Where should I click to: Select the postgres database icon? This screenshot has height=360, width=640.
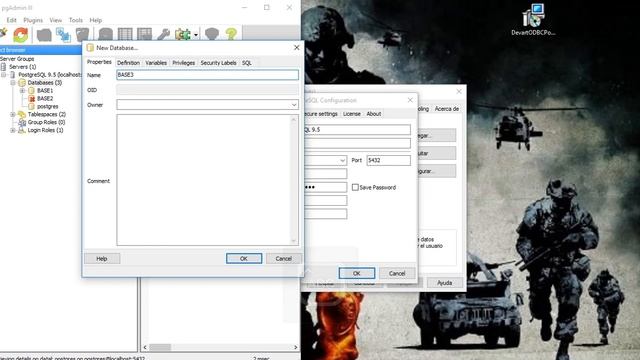point(31,106)
